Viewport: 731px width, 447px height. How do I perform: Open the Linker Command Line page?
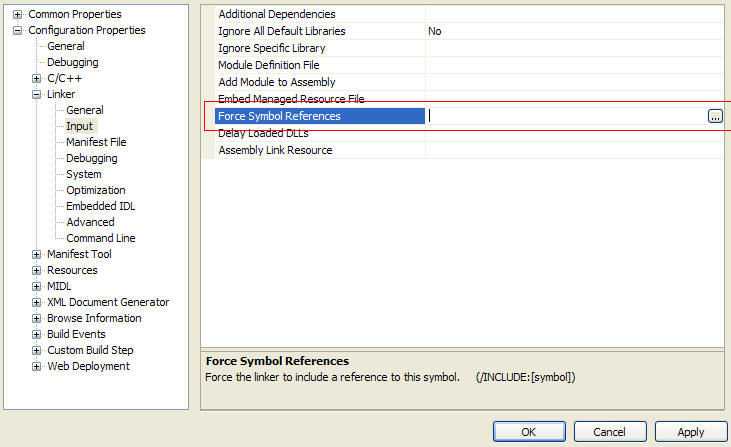(100, 238)
